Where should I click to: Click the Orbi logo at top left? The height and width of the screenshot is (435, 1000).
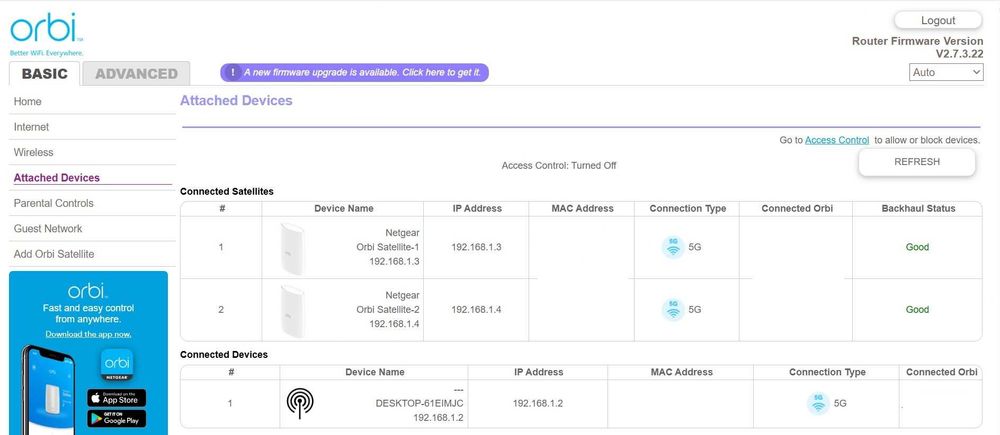[x=47, y=33]
